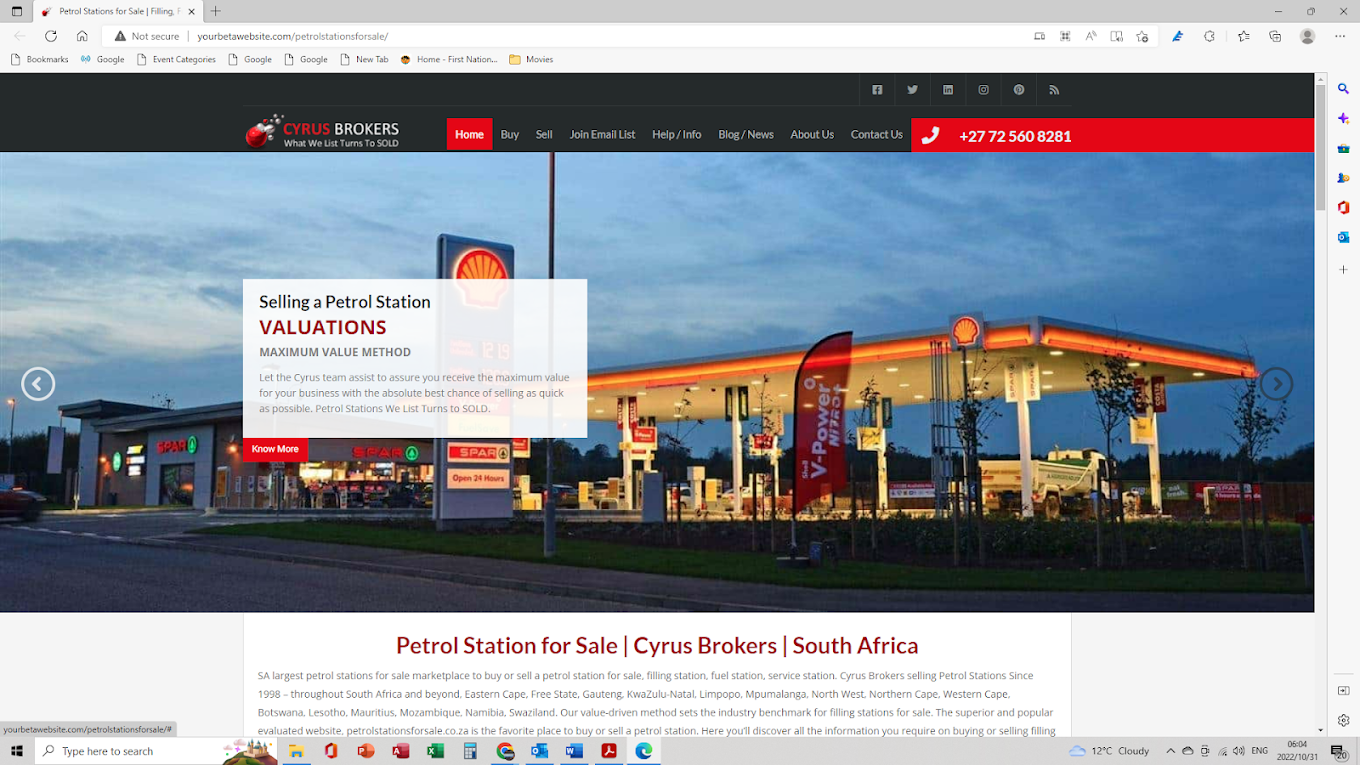The image size is (1360, 765).
Task: Open the weather 12°C Cloudy widget
Action: [x=1109, y=751]
